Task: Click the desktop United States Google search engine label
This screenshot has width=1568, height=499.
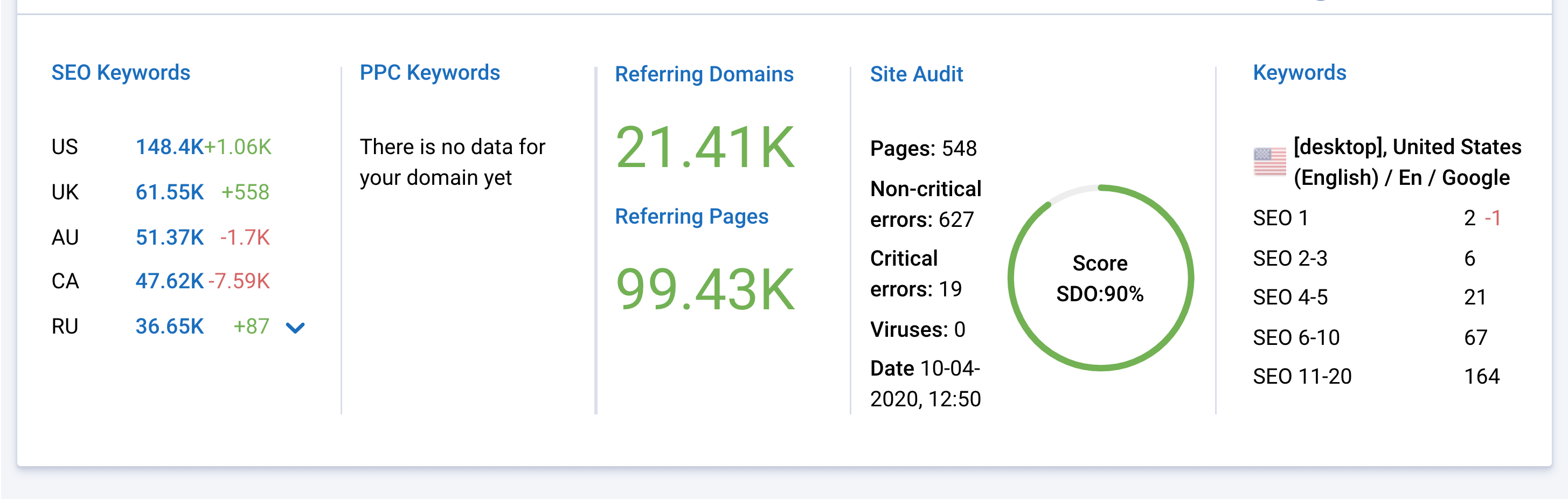Action: coord(1407,163)
